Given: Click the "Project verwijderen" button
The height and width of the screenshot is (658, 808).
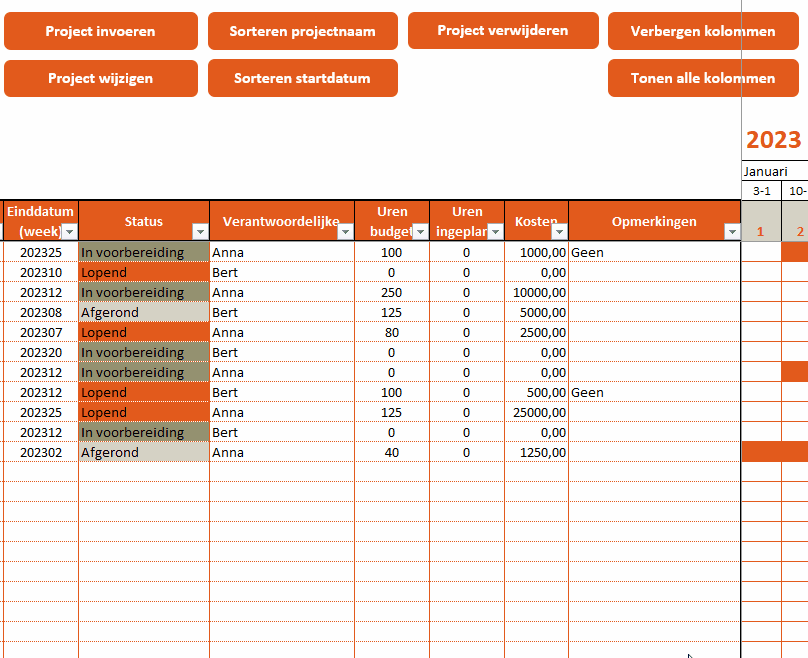Looking at the screenshot, I should 503,30.
